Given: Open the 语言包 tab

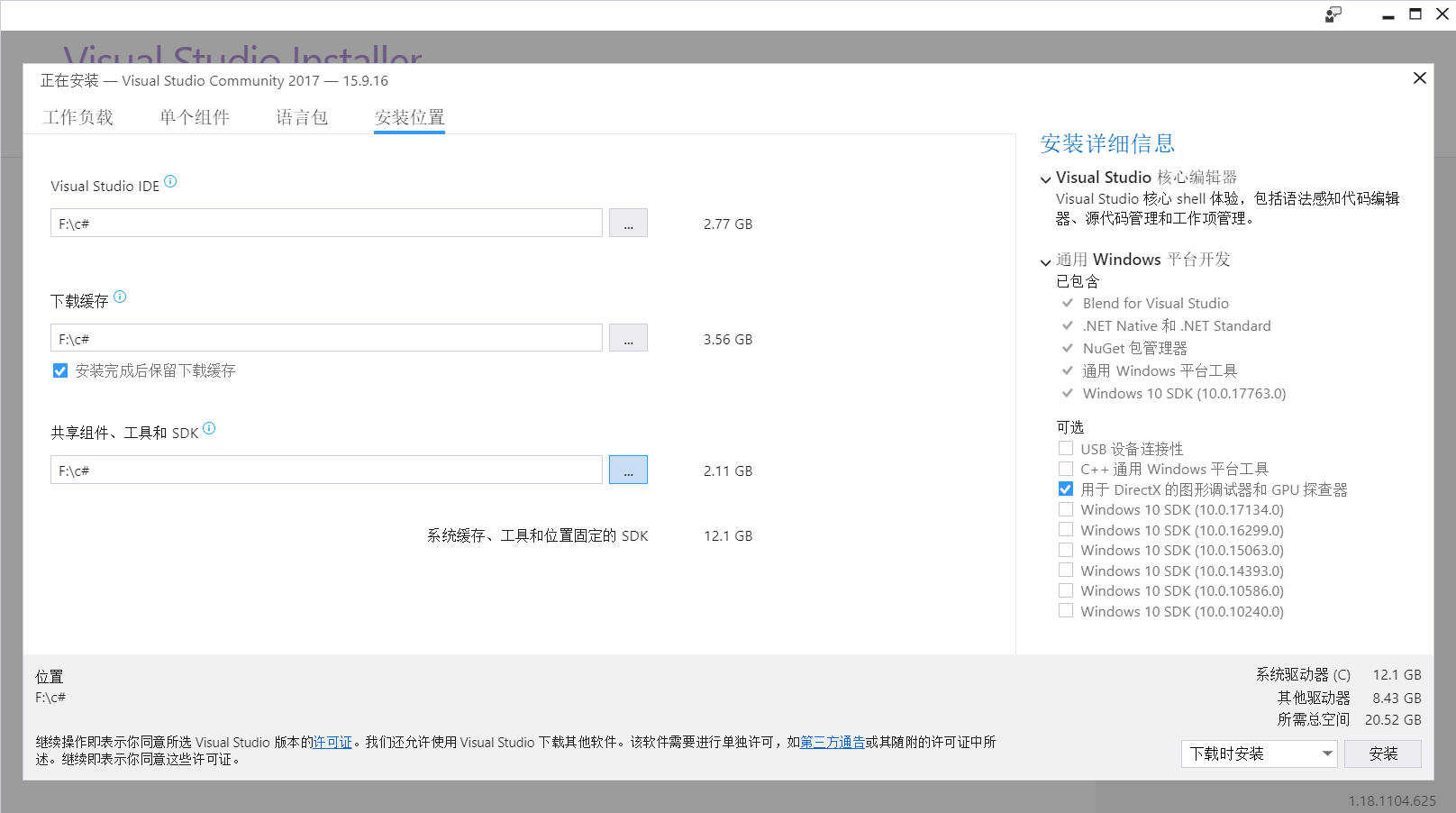Looking at the screenshot, I should pyautogui.click(x=302, y=117).
